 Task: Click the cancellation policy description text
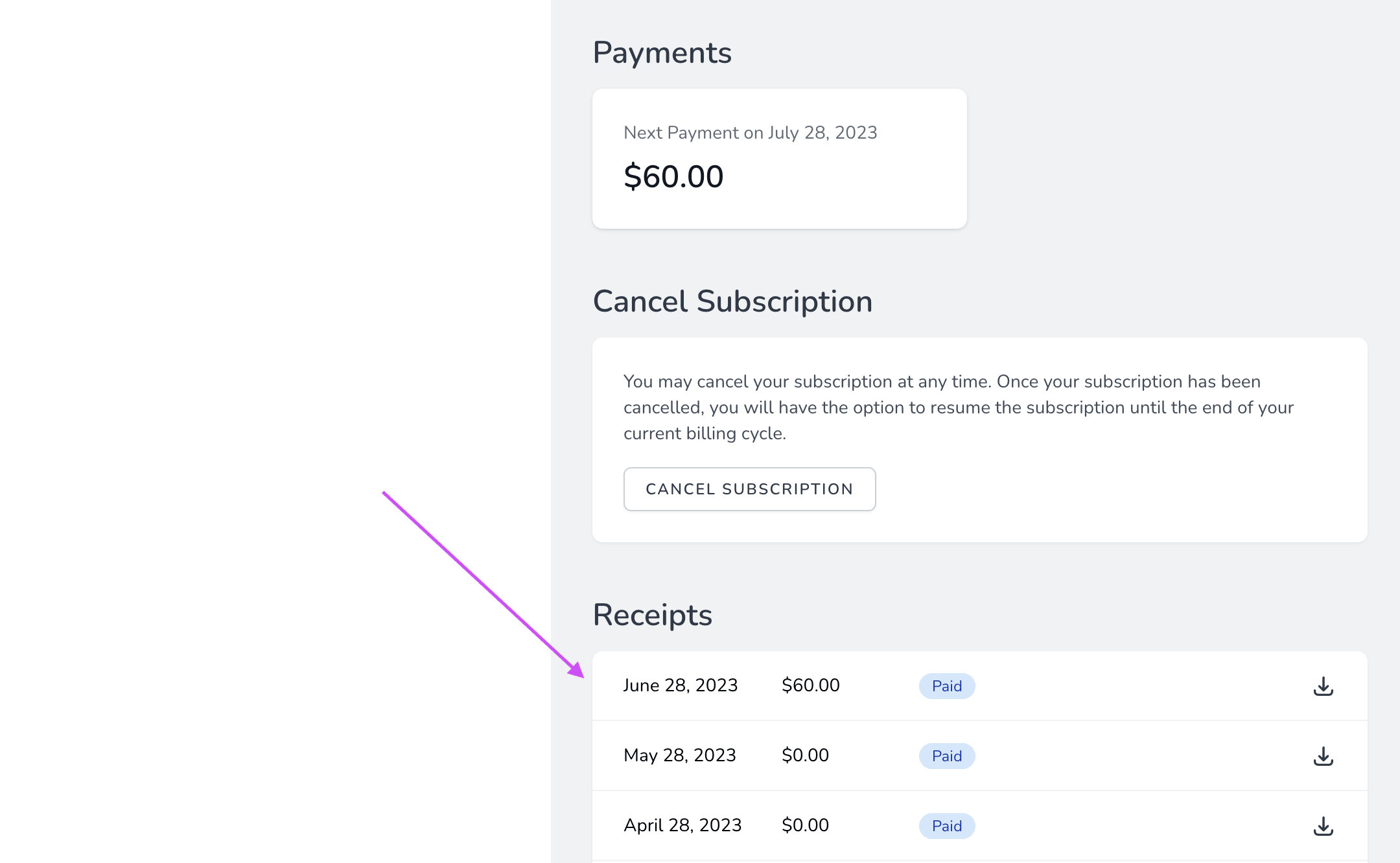click(959, 408)
